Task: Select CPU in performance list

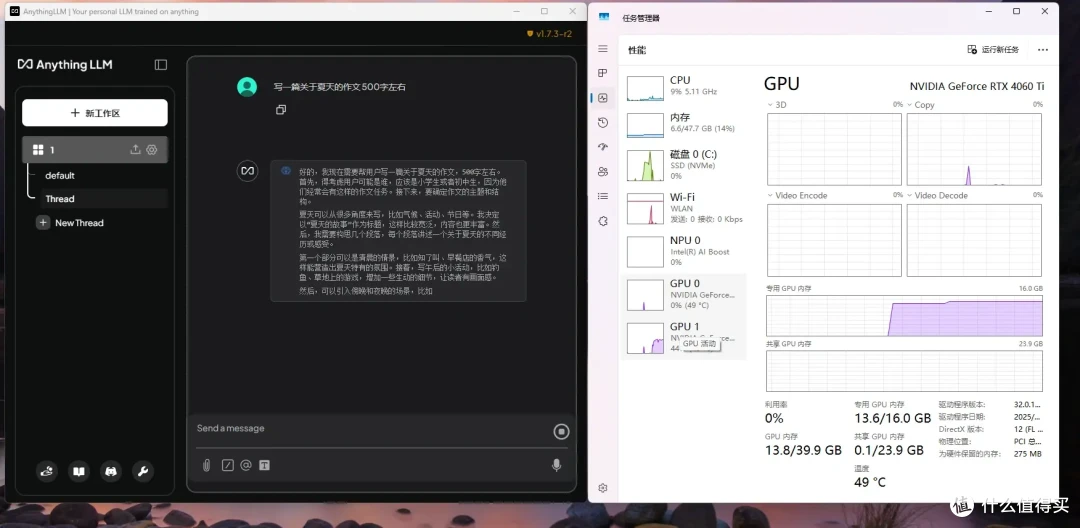Action: pyautogui.click(x=684, y=86)
